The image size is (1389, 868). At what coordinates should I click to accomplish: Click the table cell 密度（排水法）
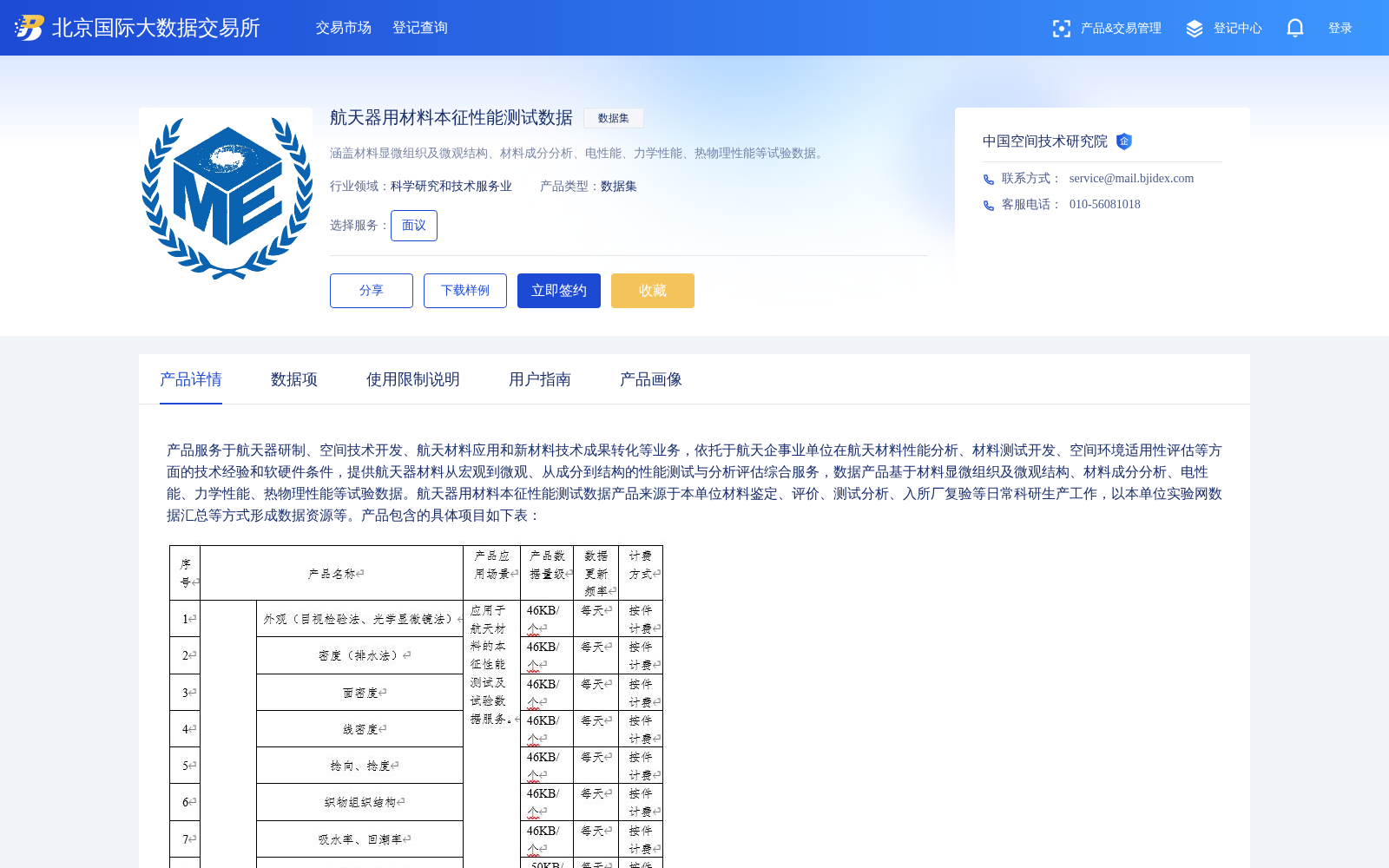click(359, 656)
